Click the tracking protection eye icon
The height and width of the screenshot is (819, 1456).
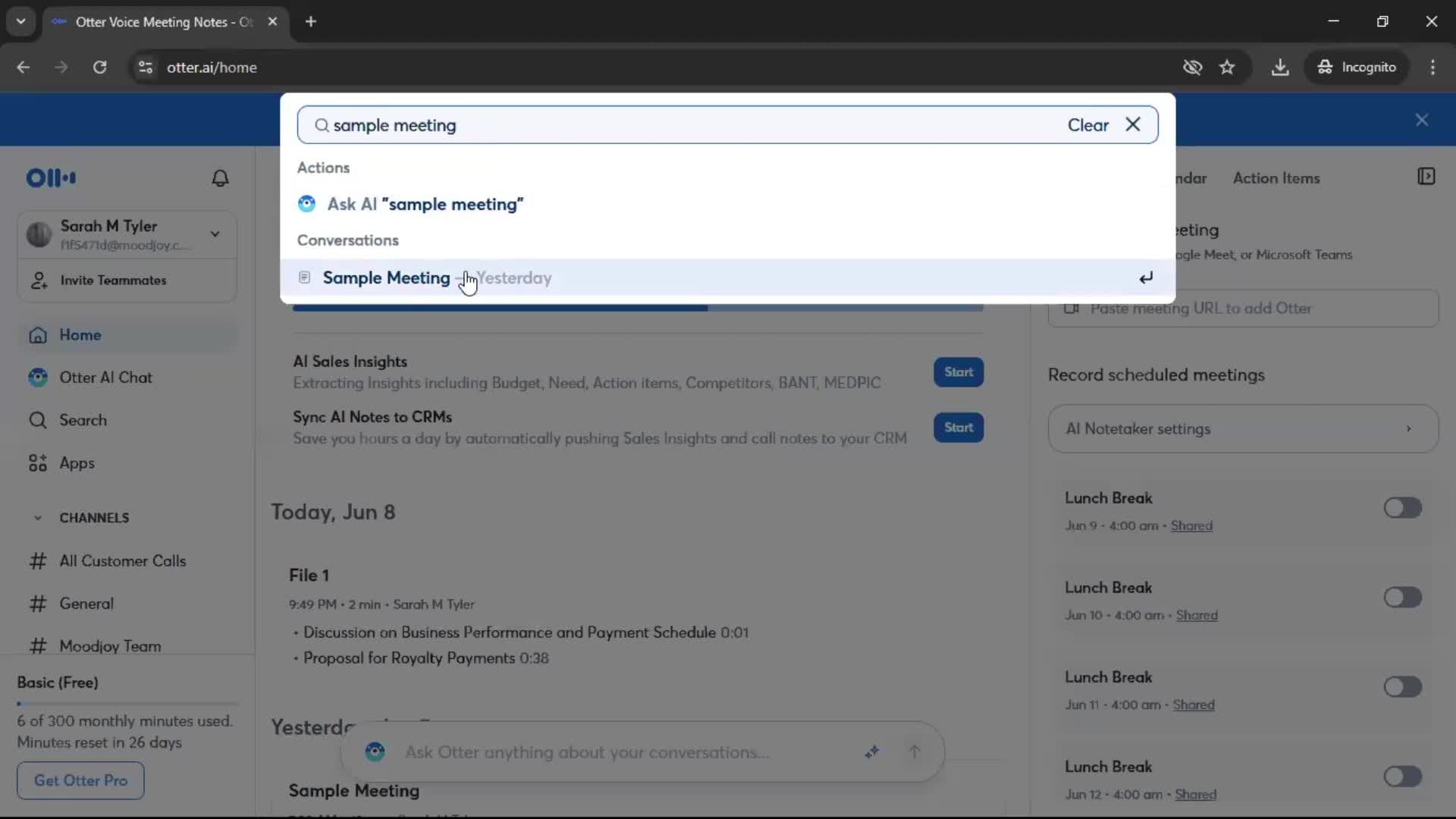(1193, 67)
